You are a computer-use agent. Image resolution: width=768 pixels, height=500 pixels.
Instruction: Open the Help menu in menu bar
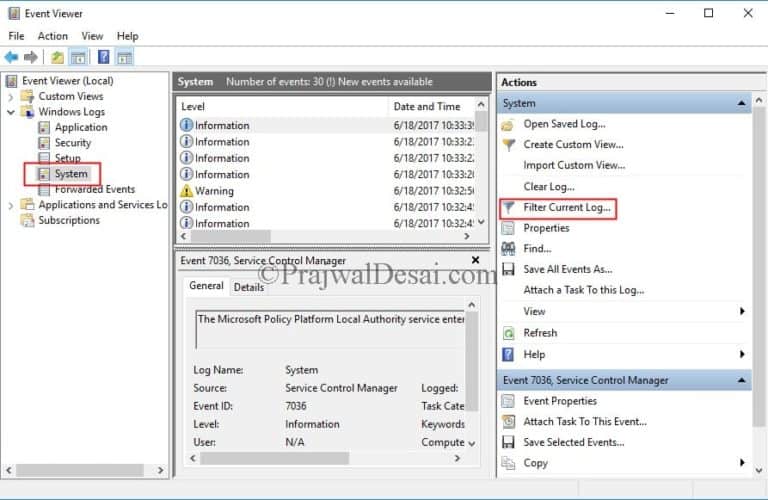(127, 36)
